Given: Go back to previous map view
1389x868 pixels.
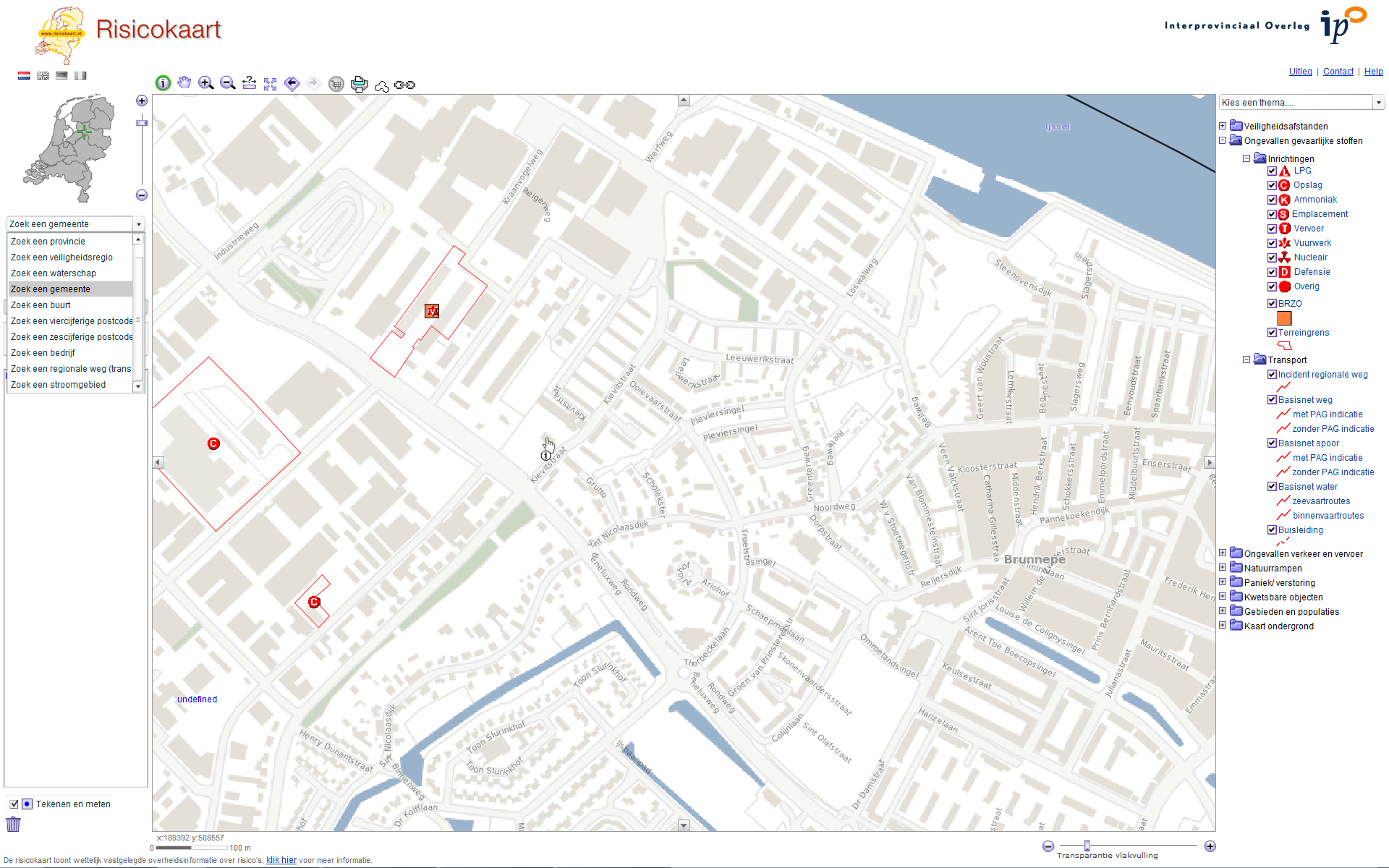Looking at the screenshot, I should (292, 84).
